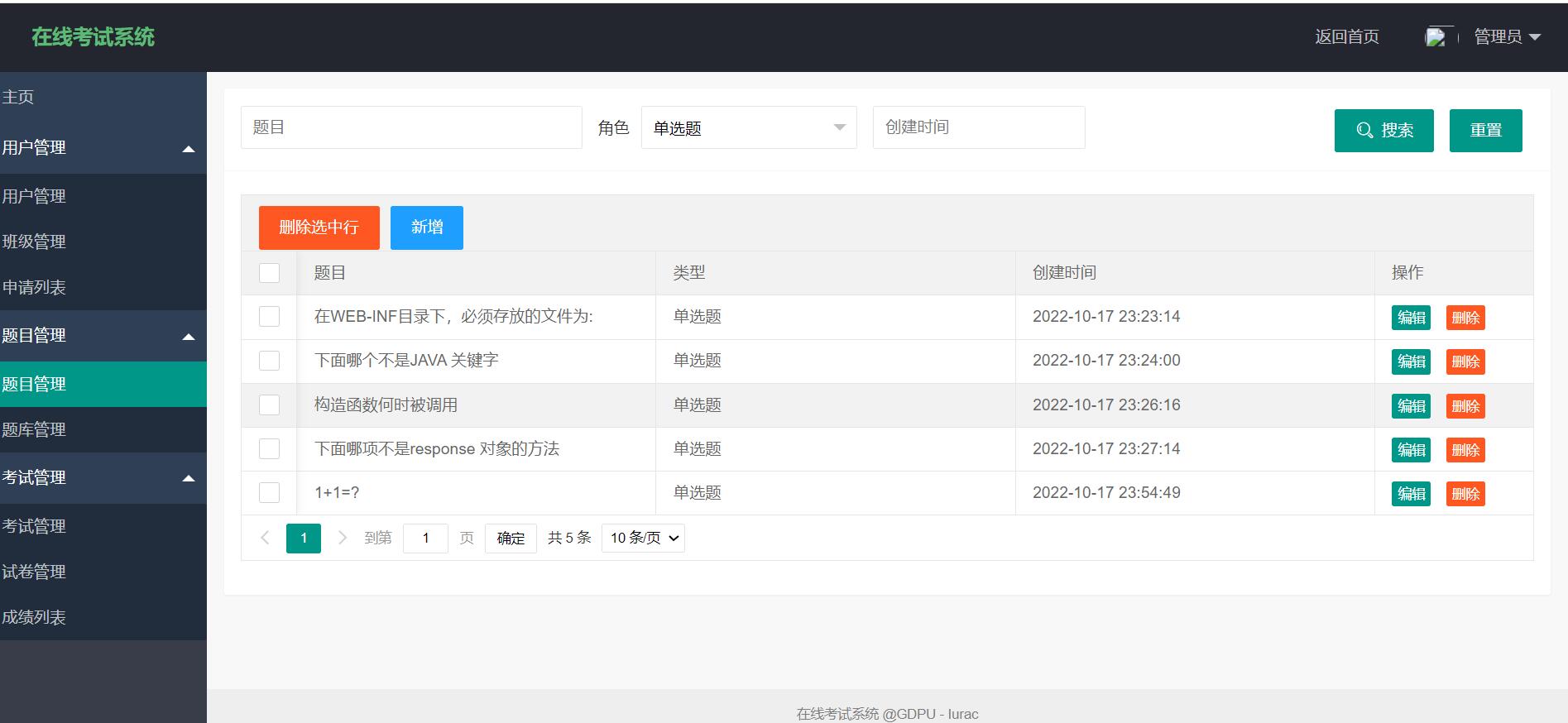Open the 考试管理 sub-menu item
The width and height of the screenshot is (1568, 723).
click(x=103, y=526)
